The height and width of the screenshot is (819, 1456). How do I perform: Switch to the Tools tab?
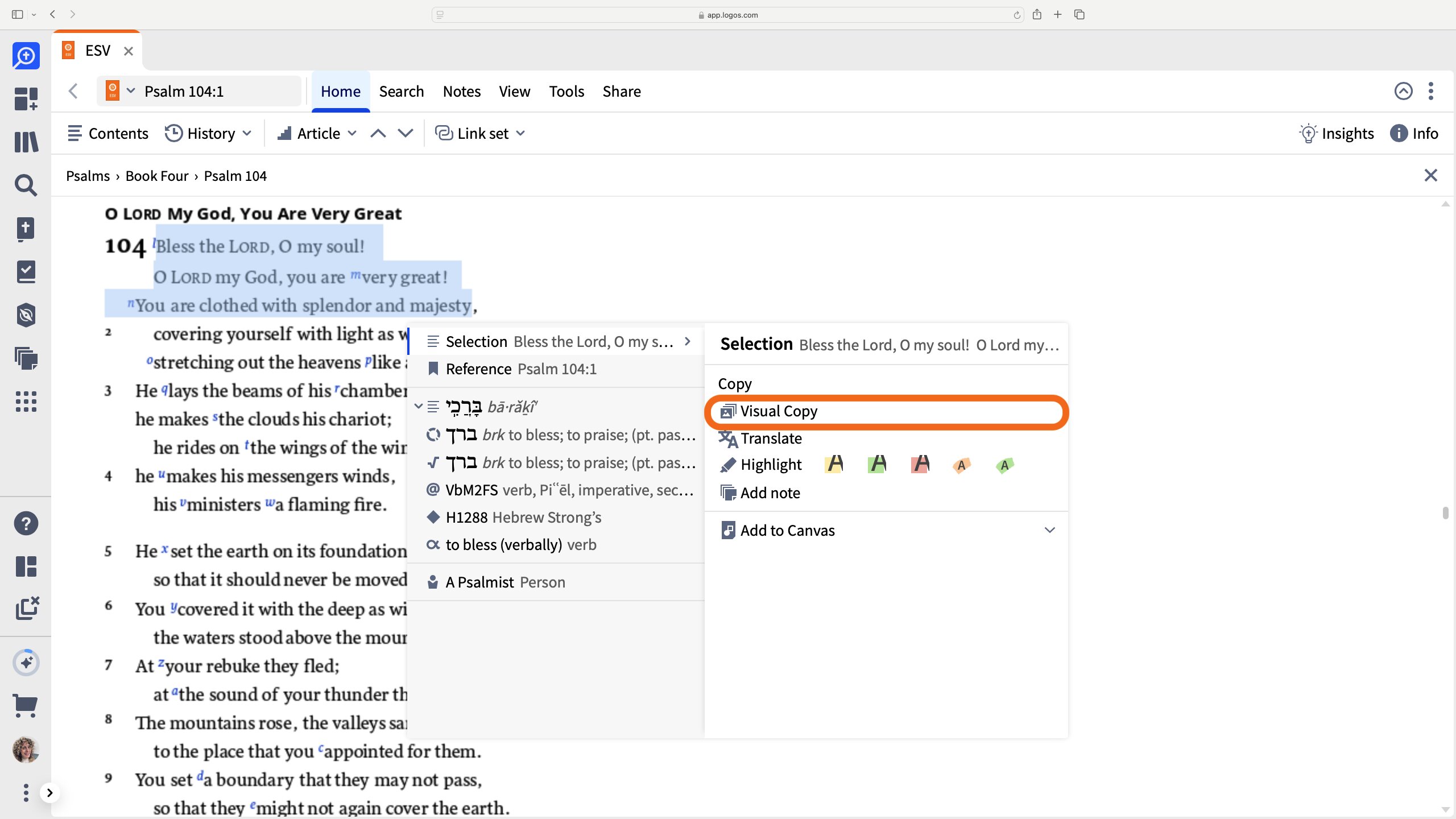566,92
